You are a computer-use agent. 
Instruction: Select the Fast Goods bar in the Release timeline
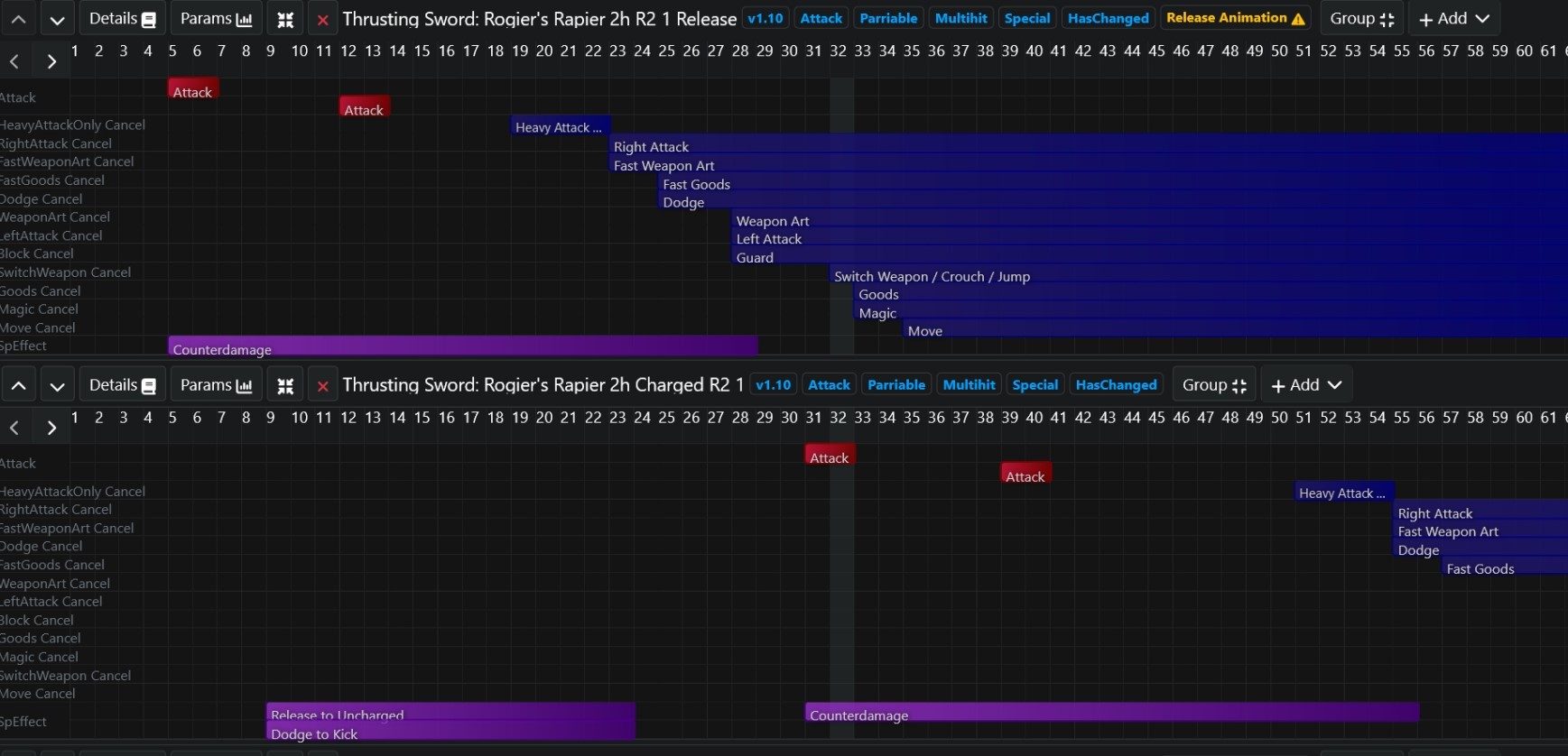1113,182
